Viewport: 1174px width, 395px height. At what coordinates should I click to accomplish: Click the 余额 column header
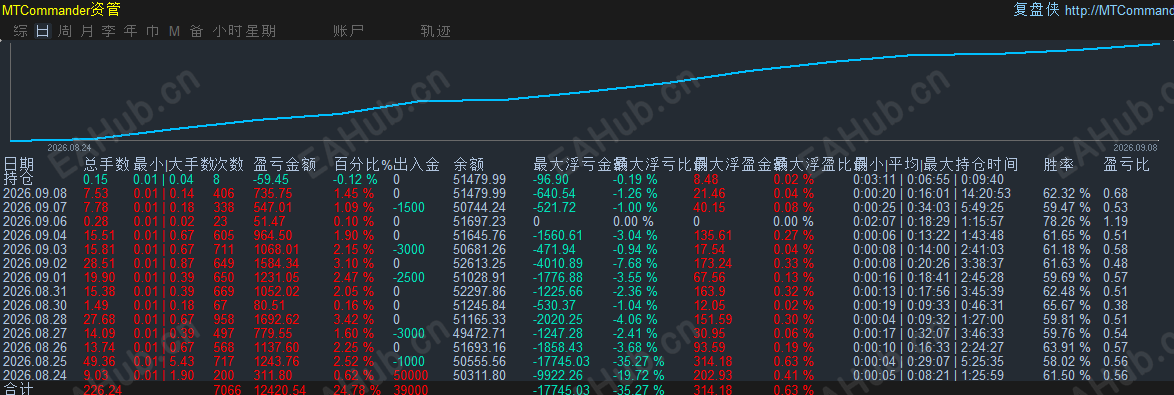(469, 164)
